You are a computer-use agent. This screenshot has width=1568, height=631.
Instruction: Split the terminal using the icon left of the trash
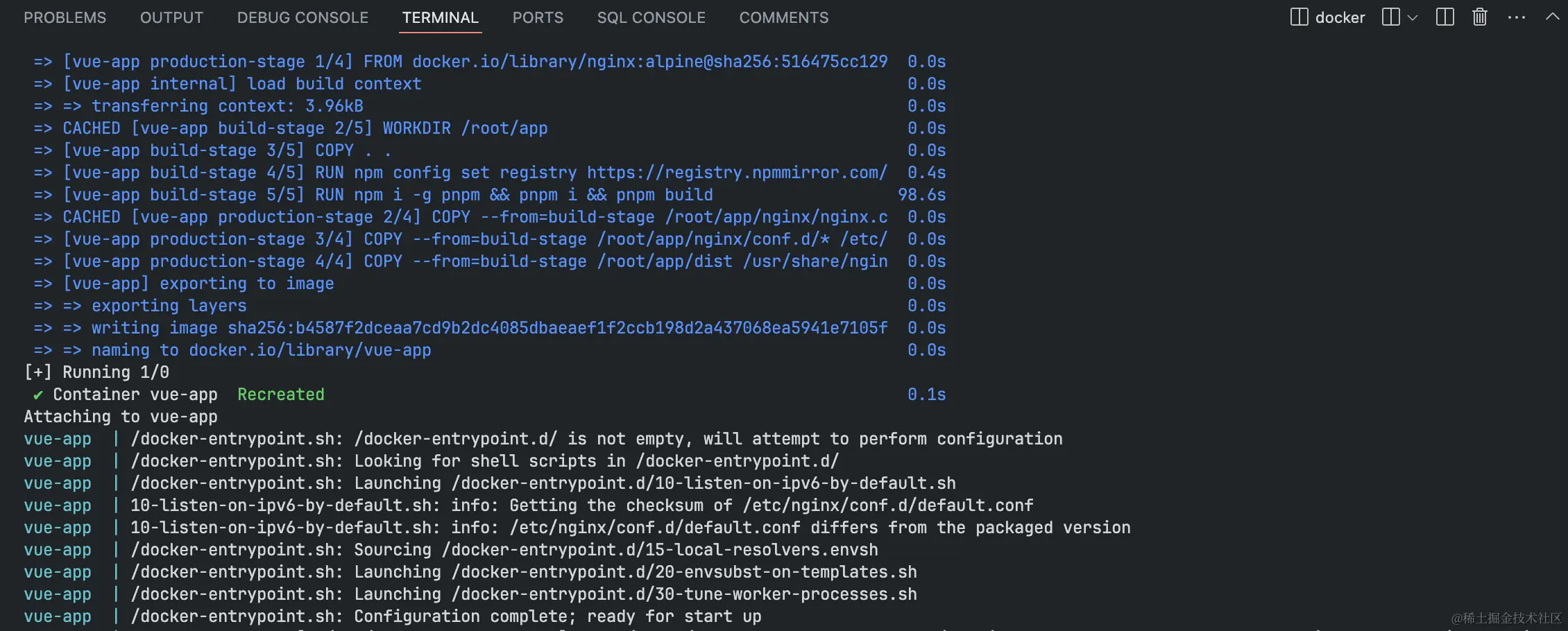(1445, 17)
